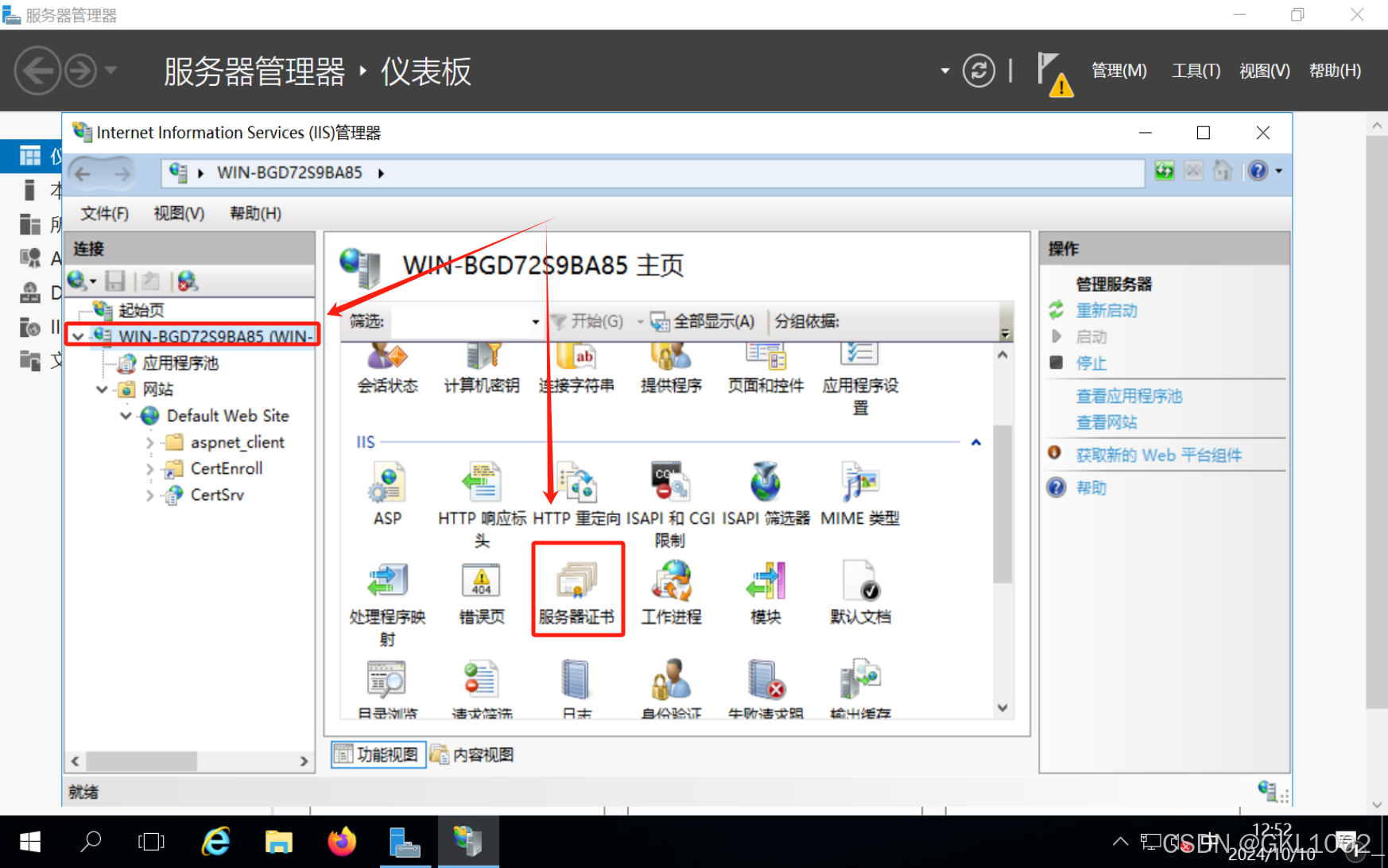Click the 帮助 link in actions pane
This screenshot has width=1388, height=868.
[x=1091, y=488]
